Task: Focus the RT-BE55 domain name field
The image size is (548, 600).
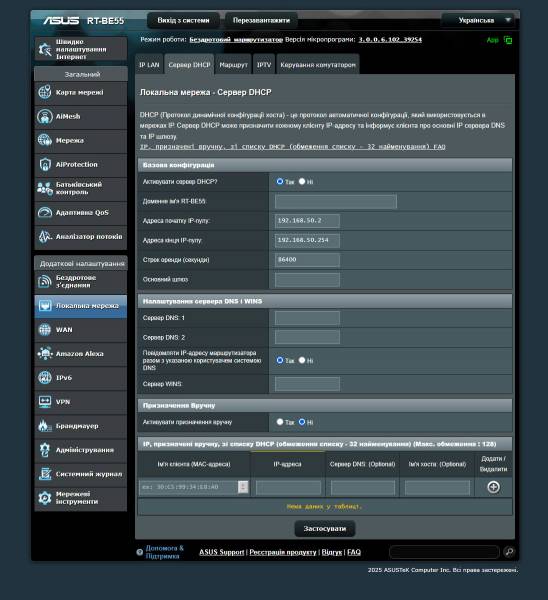Action: [x=336, y=201]
